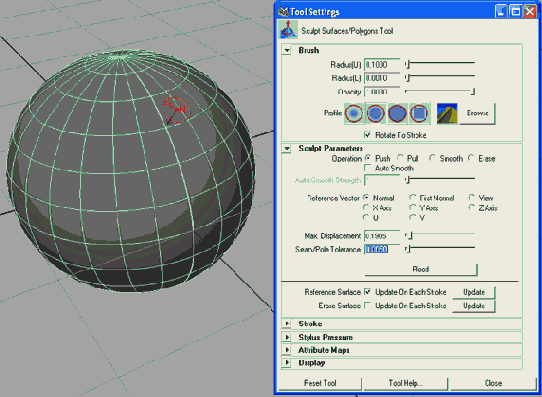The image size is (542, 397).
Task: Set reference vector to U
Action: tap(366, 217)
